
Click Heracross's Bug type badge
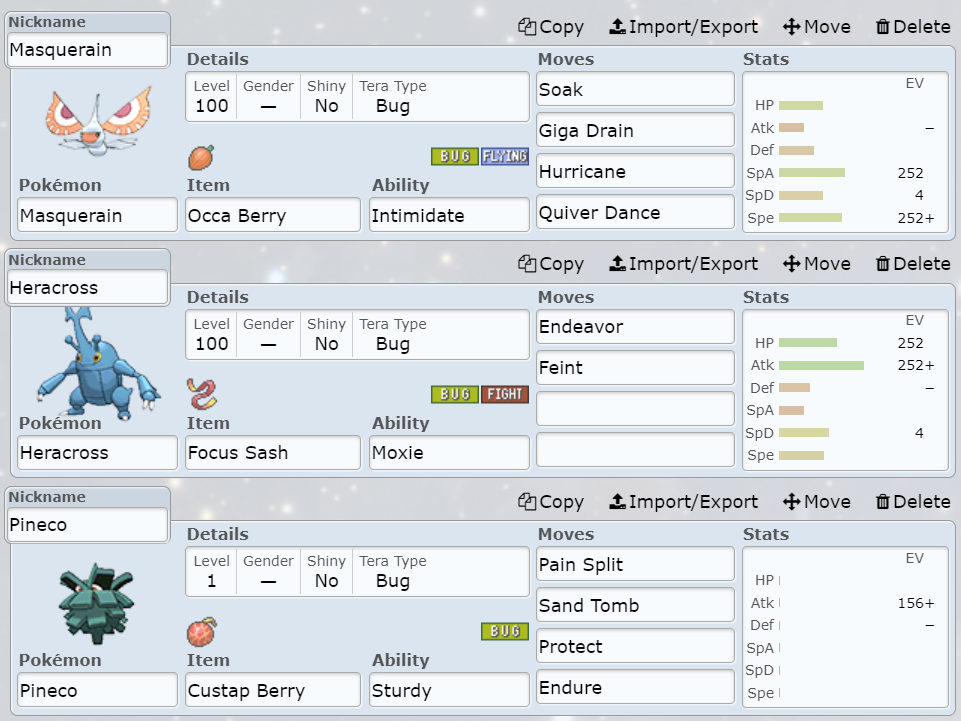coord(455,394)
